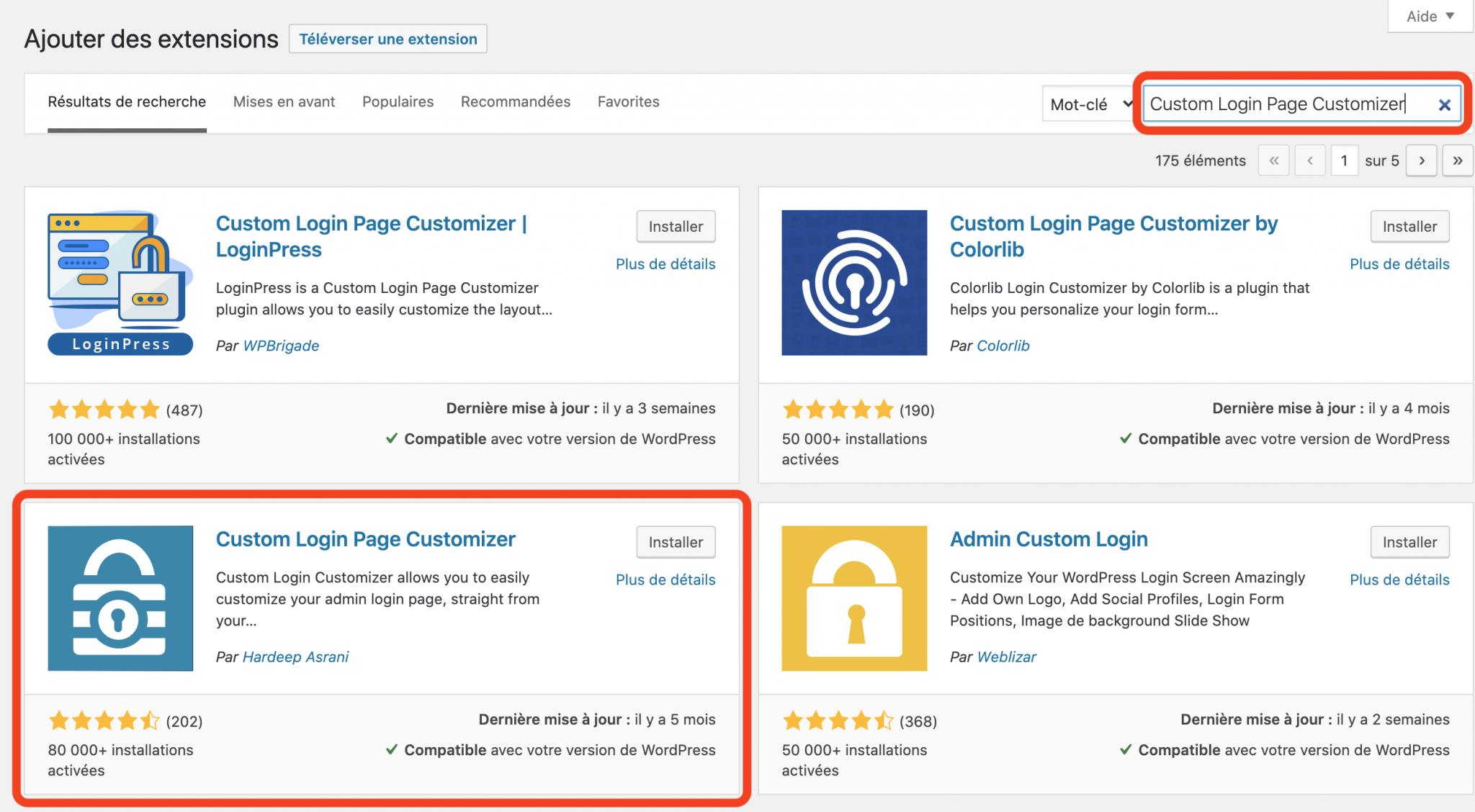The width and height of the screenshot is (1475, 812).
Task: Open Plus de détails for Hardeep Asrani's plugin
Action: pyautogui.click(x=665, y=579)
